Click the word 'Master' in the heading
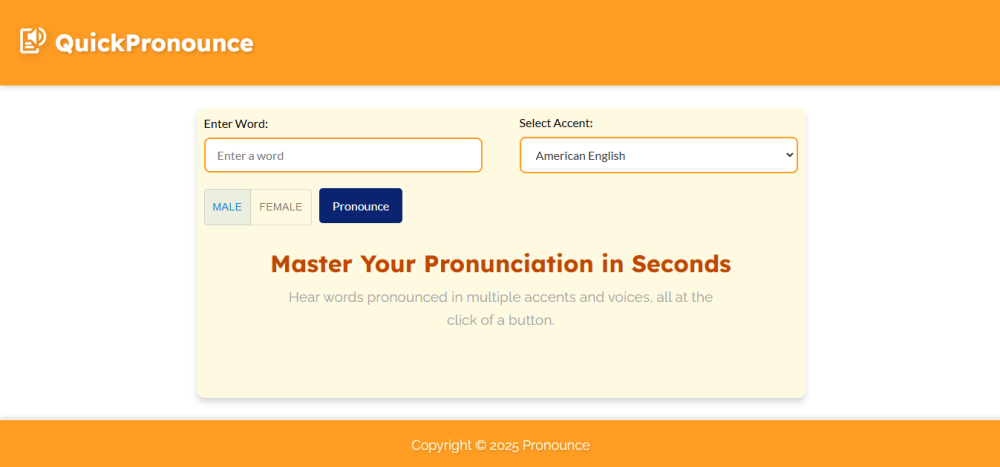Viewport: 1000px width, 467px height. pos(312,264)
